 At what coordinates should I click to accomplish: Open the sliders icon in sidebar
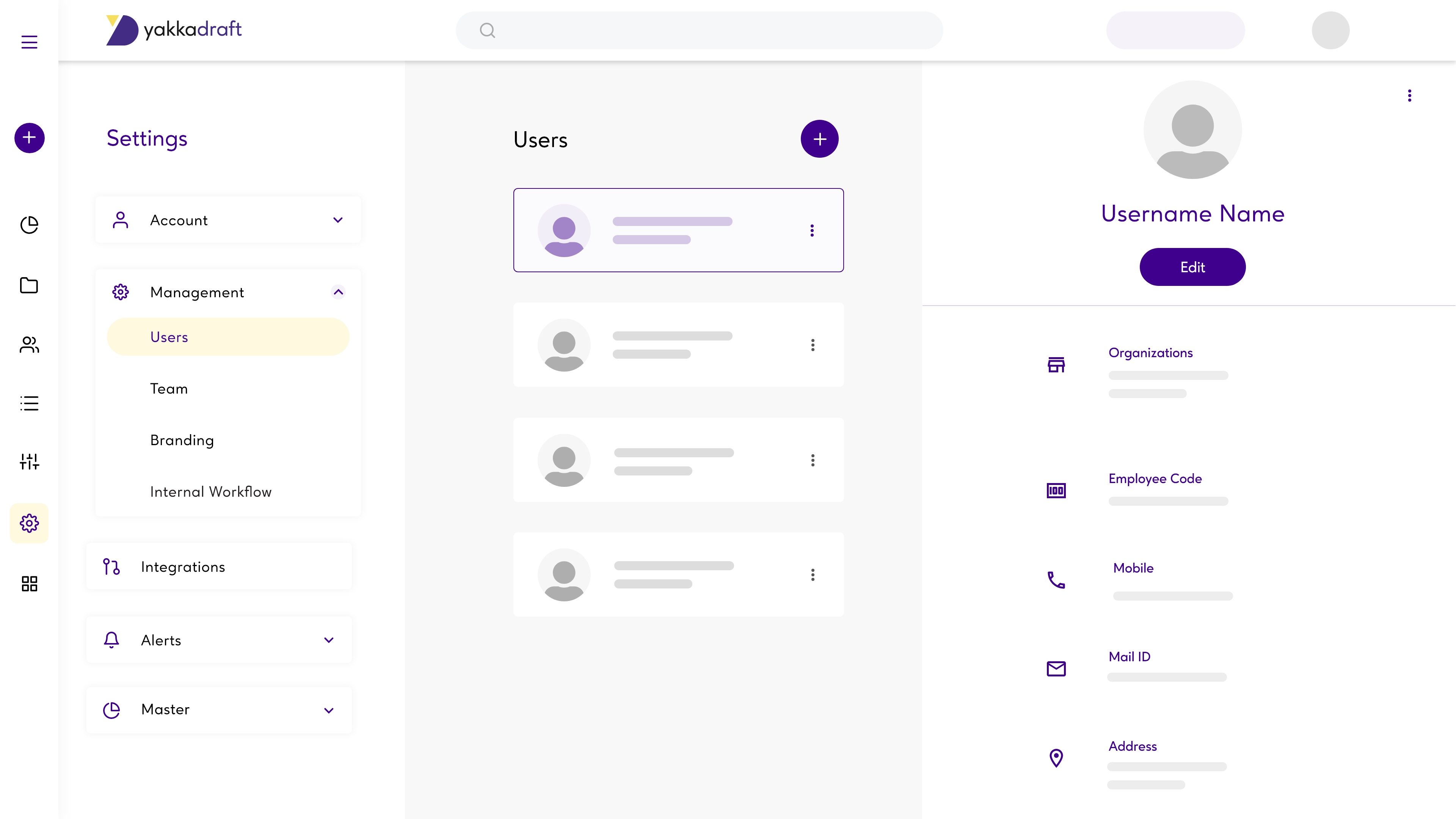(30, 462)
